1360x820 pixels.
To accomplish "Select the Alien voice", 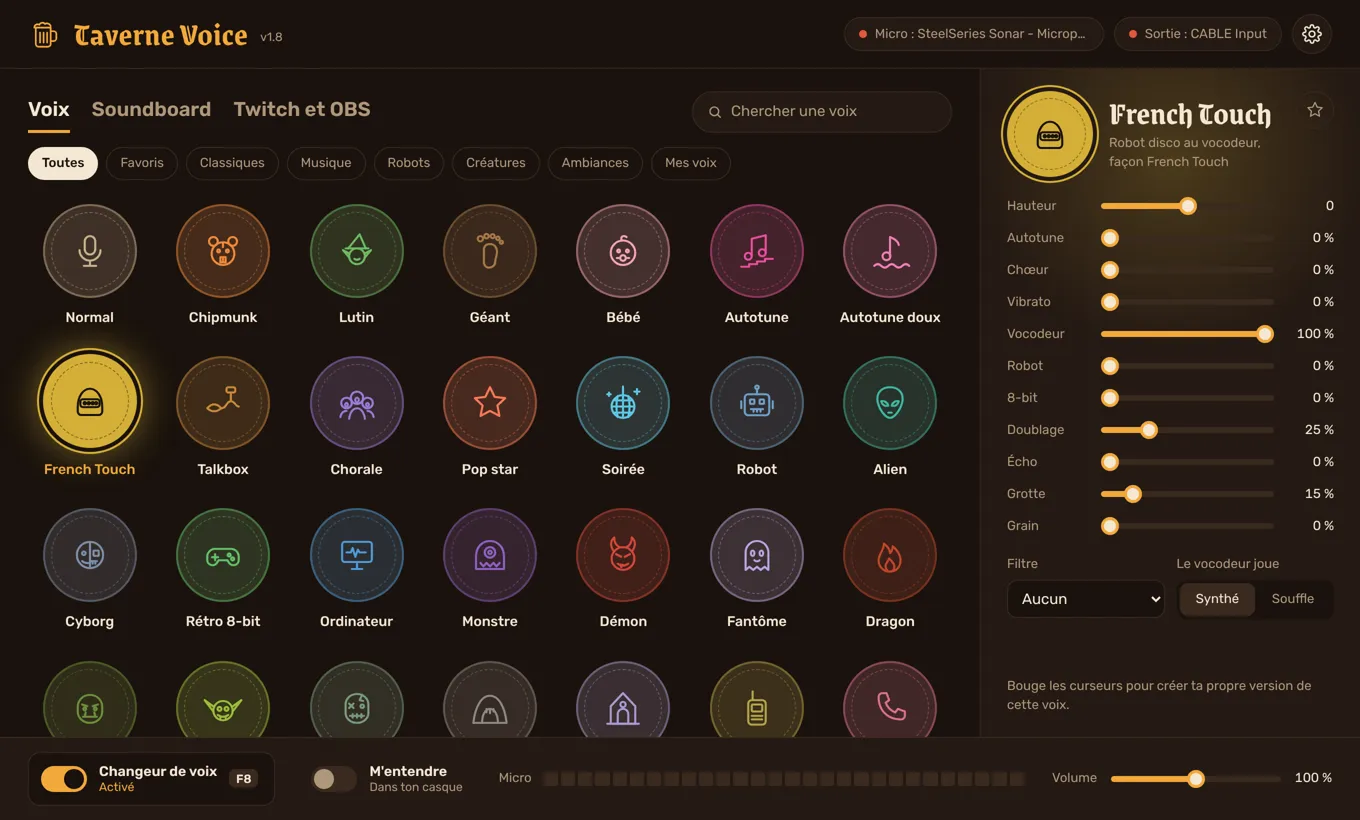I will tap(890, 403).
